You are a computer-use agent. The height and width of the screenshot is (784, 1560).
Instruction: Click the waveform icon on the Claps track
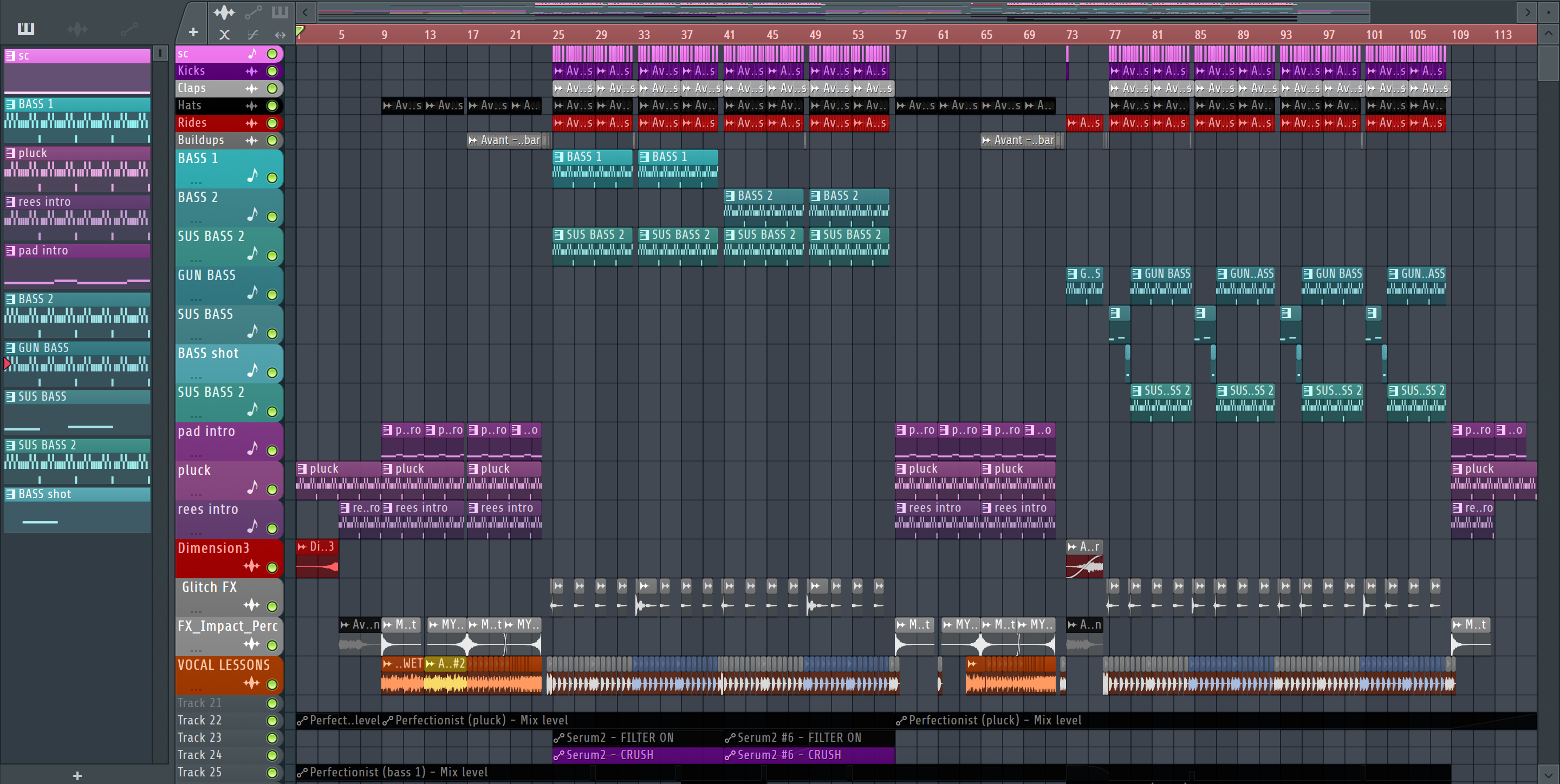tap(251, 88)
